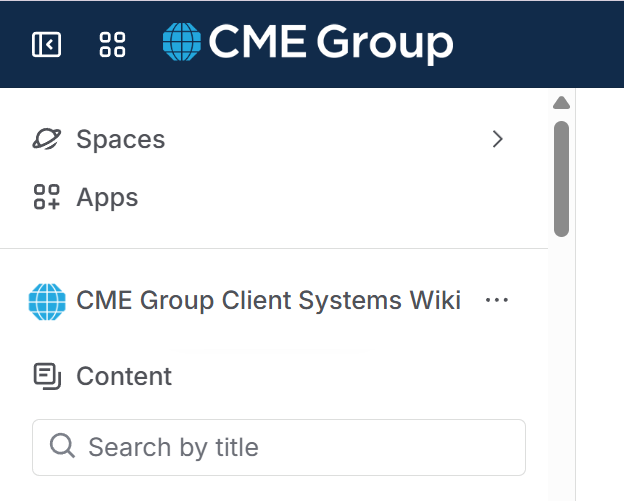Screen dimensions: 624x501
Task: Click the CME Group Client Systems Wiki globe icon
Action: pos(47,302)
